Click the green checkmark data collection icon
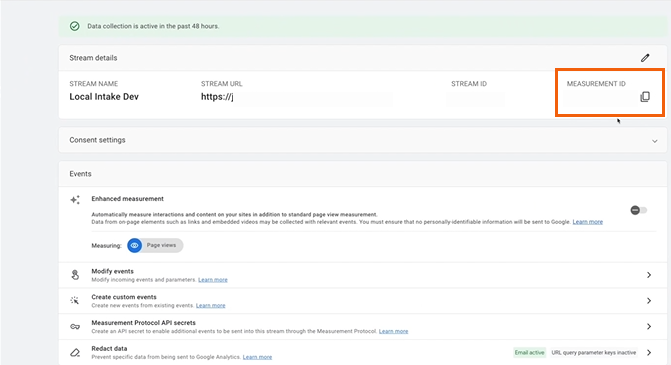 [74, 26]
